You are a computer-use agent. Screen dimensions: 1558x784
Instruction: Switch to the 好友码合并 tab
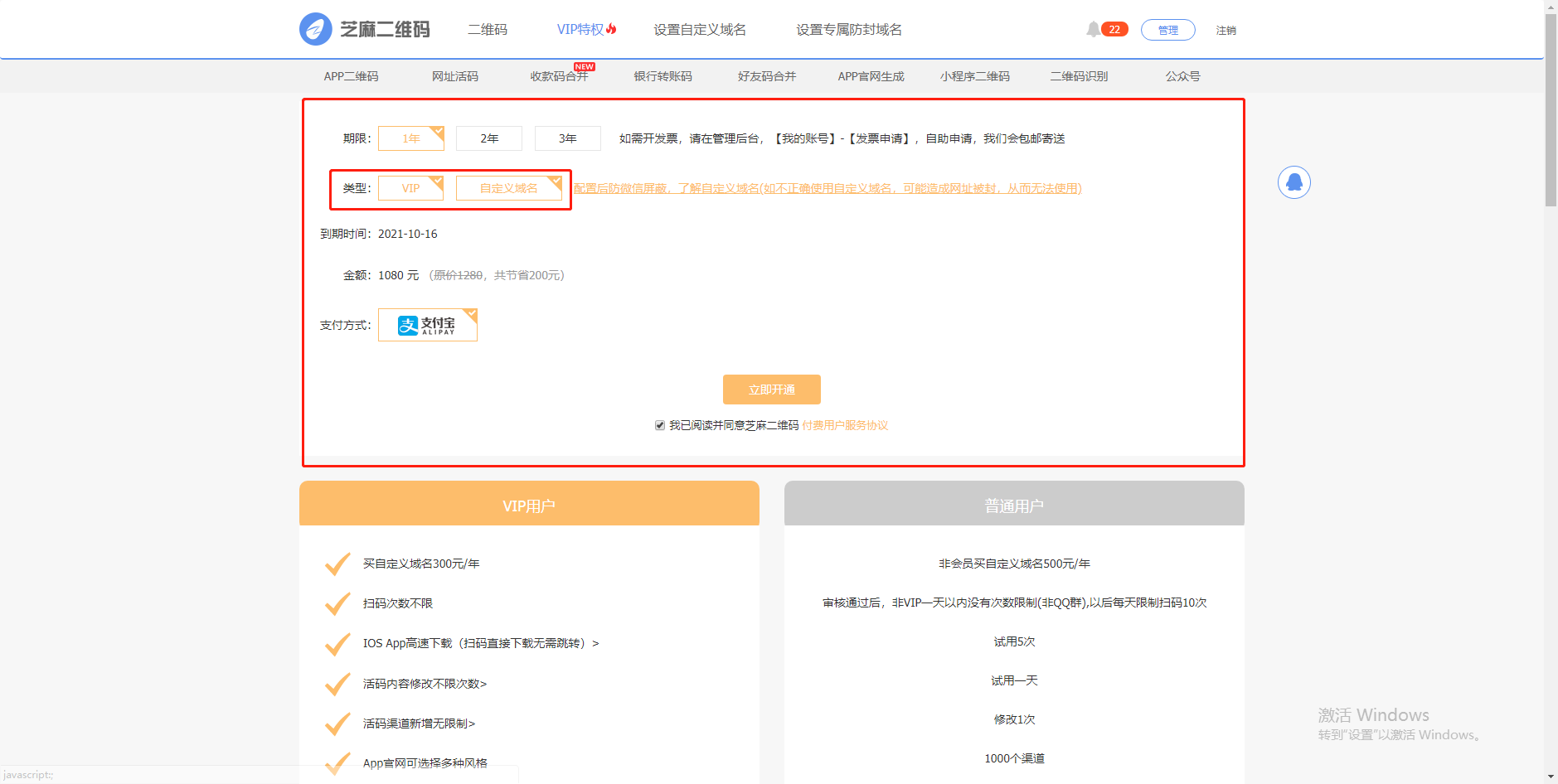tap(767, 76)
